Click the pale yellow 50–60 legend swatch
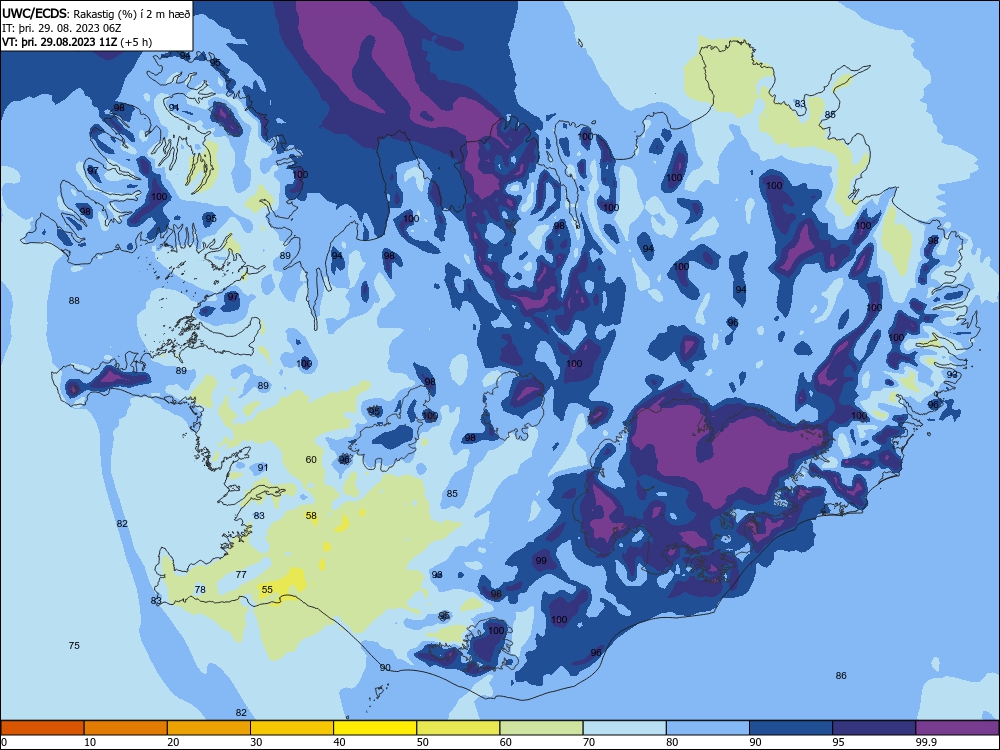This screenshot has width=1000, height=750. click(x=459, y=728)
